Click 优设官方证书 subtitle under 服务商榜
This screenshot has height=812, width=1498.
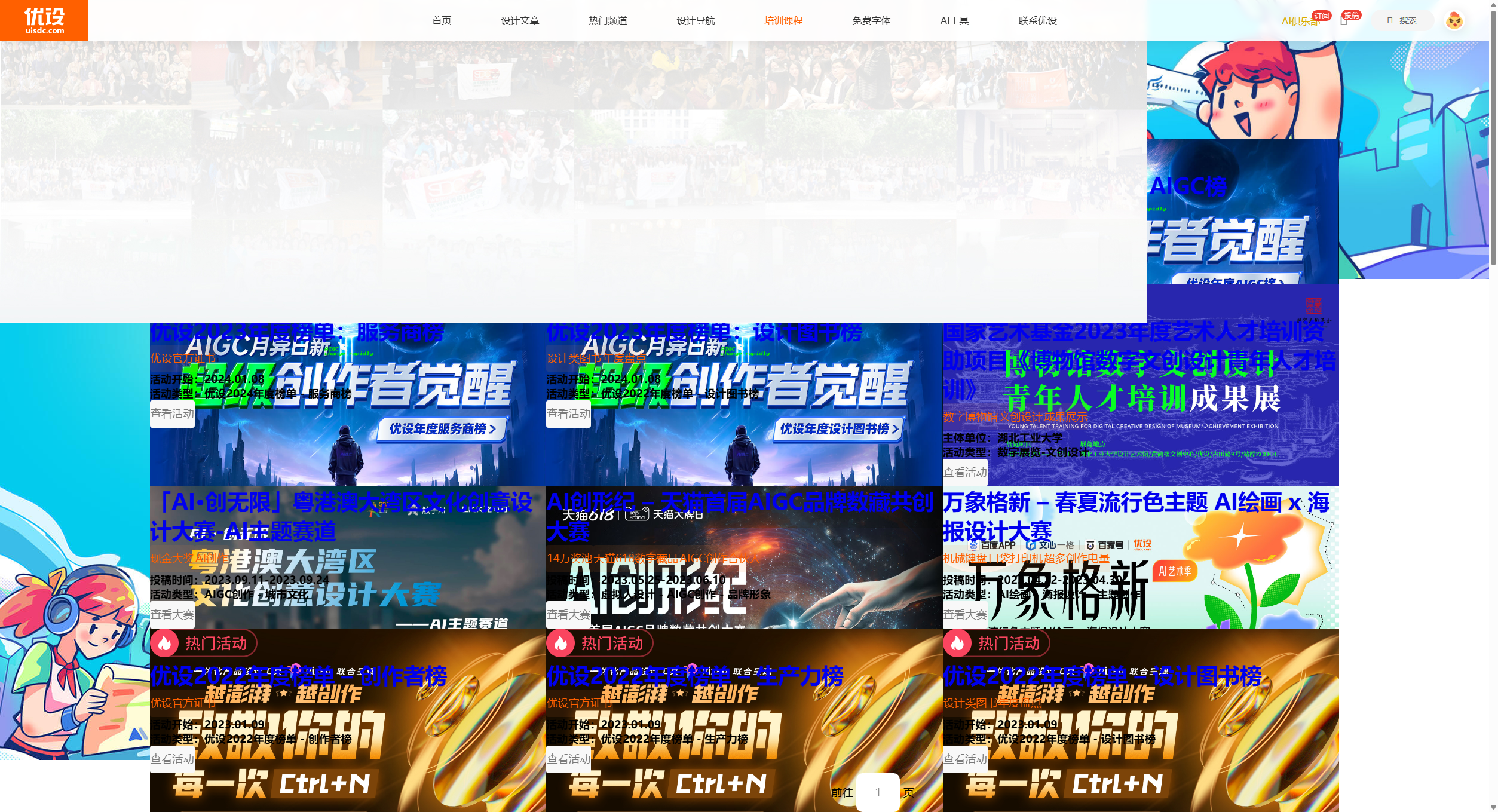pyautogui.click(x=183, y=358)
